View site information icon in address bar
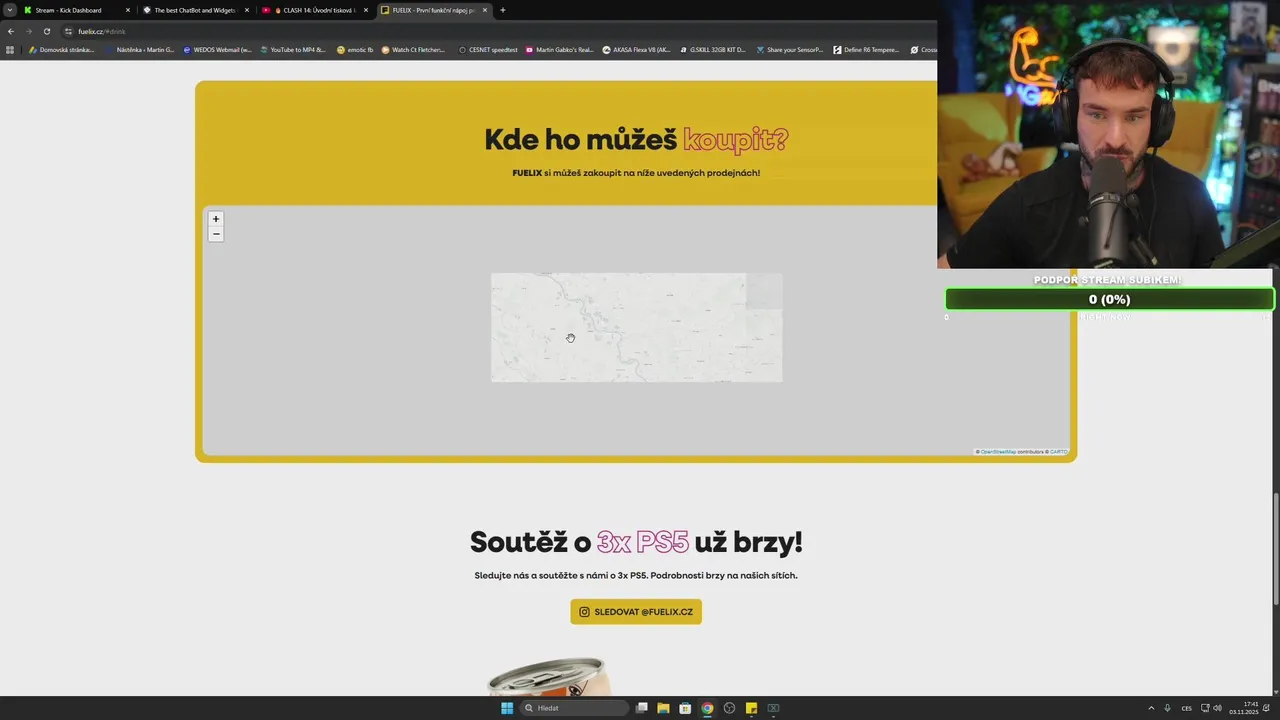The image size is (1280, 720). (x=68, y=31)
